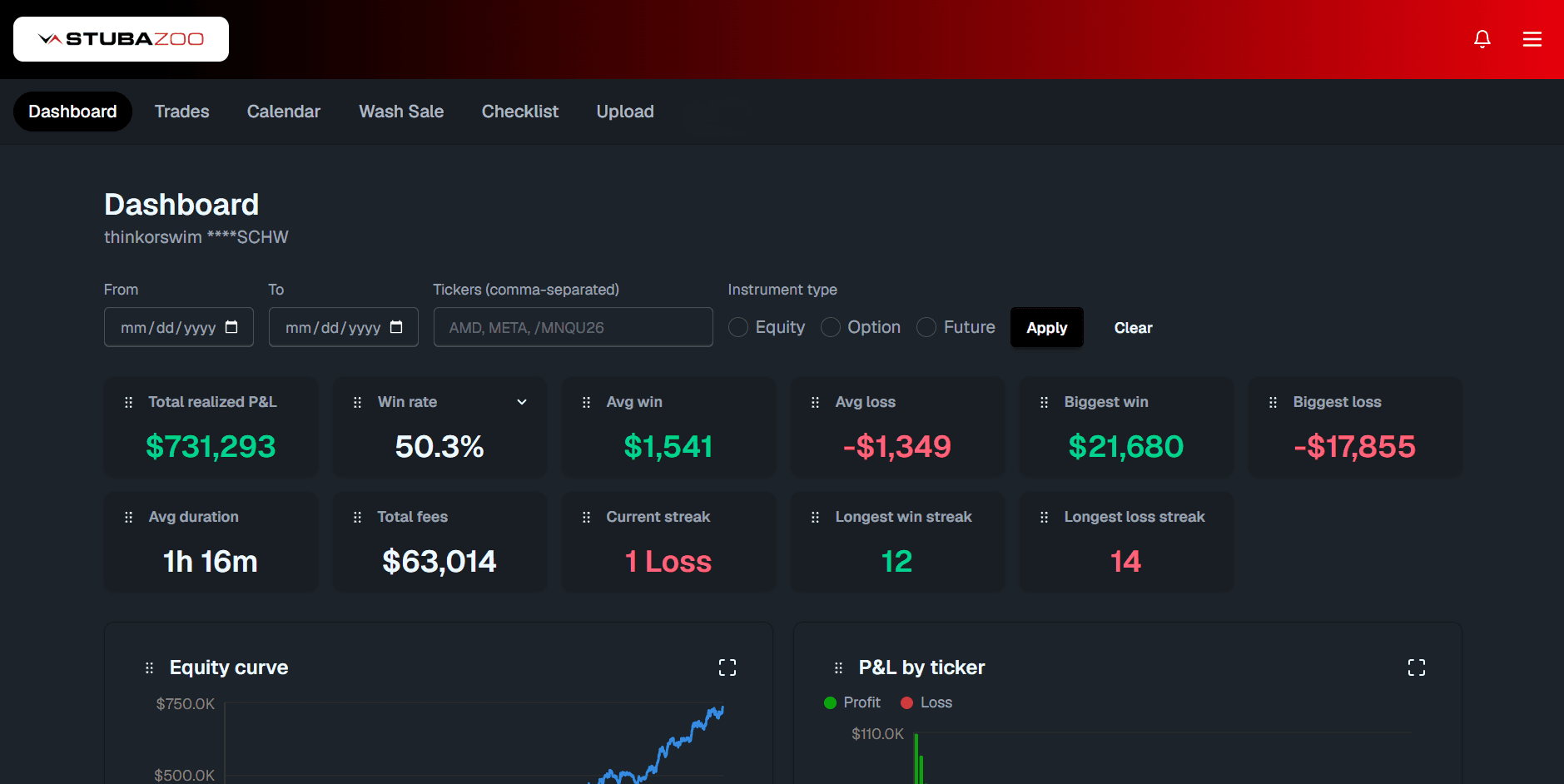Image resolution: width=1564 pixels, height=784 pixels.
Task: Open the hamburger menu
Action: 1532,39
